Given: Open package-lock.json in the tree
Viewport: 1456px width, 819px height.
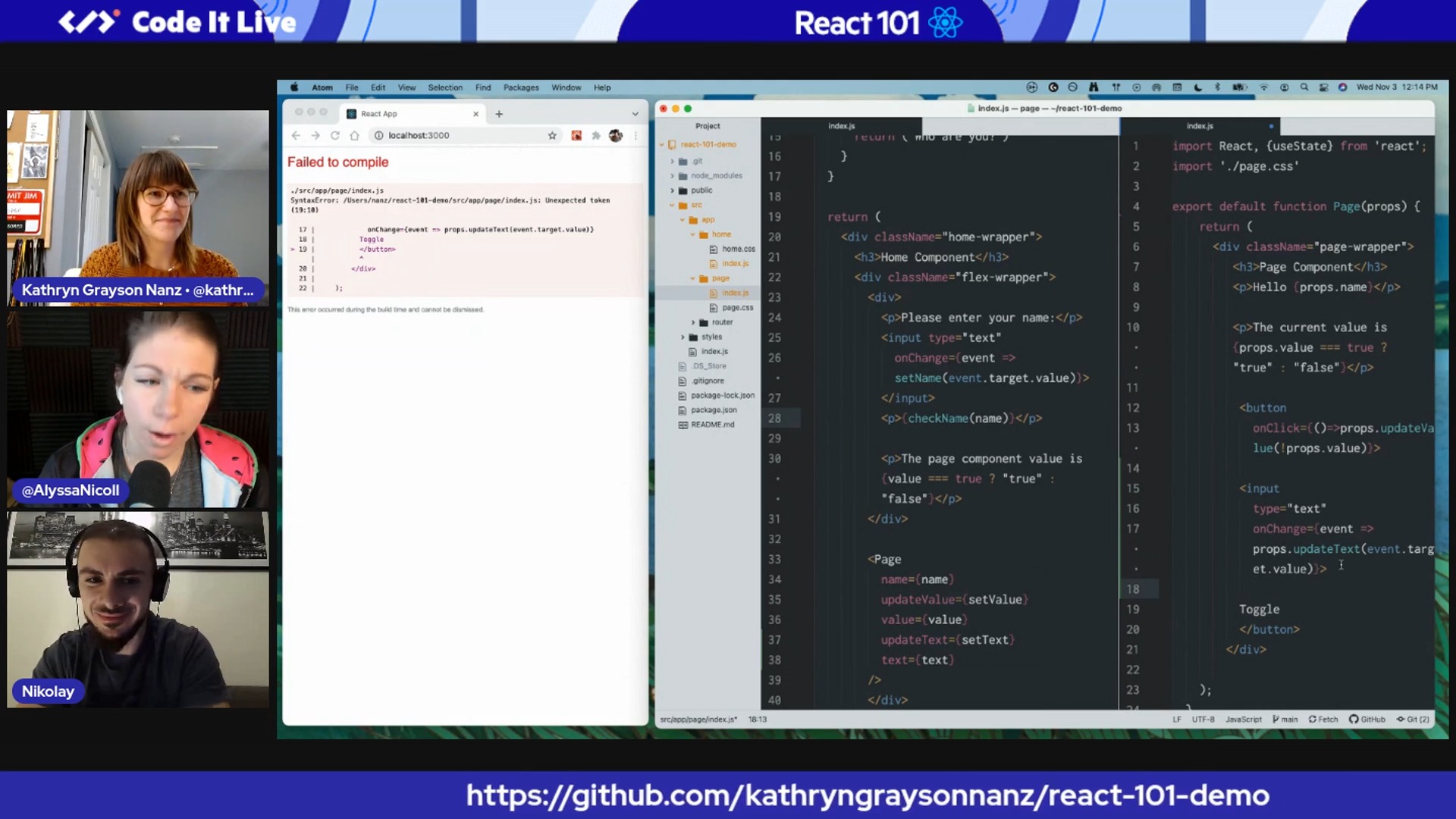Looking at the screenshot, I should (x=722, y=395).
